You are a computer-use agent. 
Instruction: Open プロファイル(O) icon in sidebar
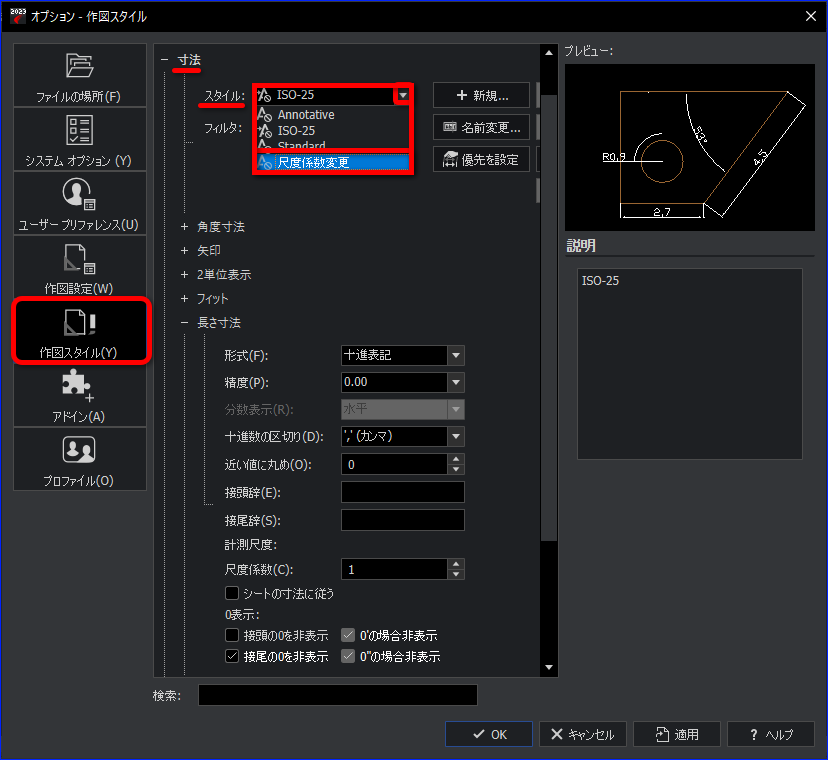pyautogui.click(x=80, y=451)
